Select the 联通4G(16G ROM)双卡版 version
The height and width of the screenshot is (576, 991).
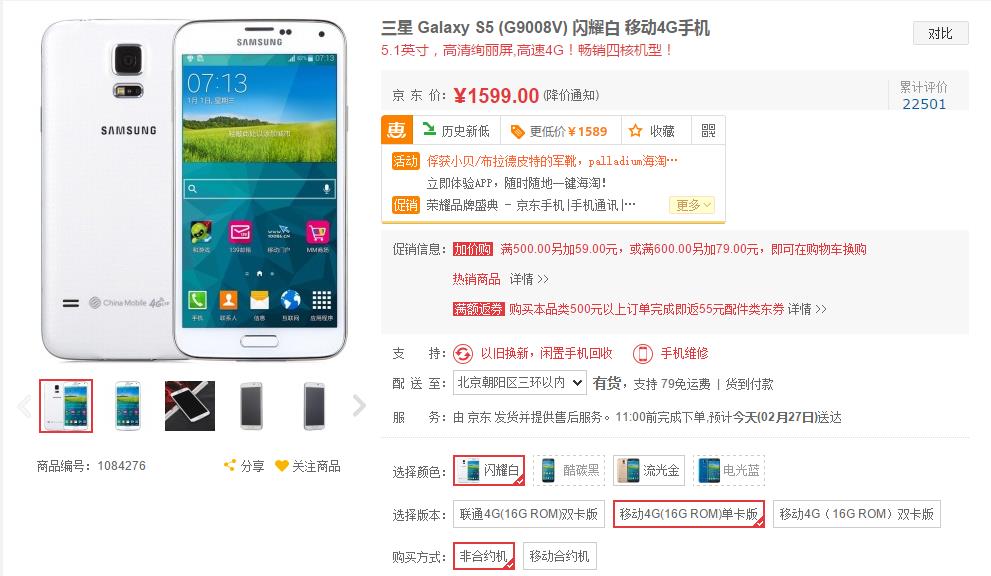529,514
